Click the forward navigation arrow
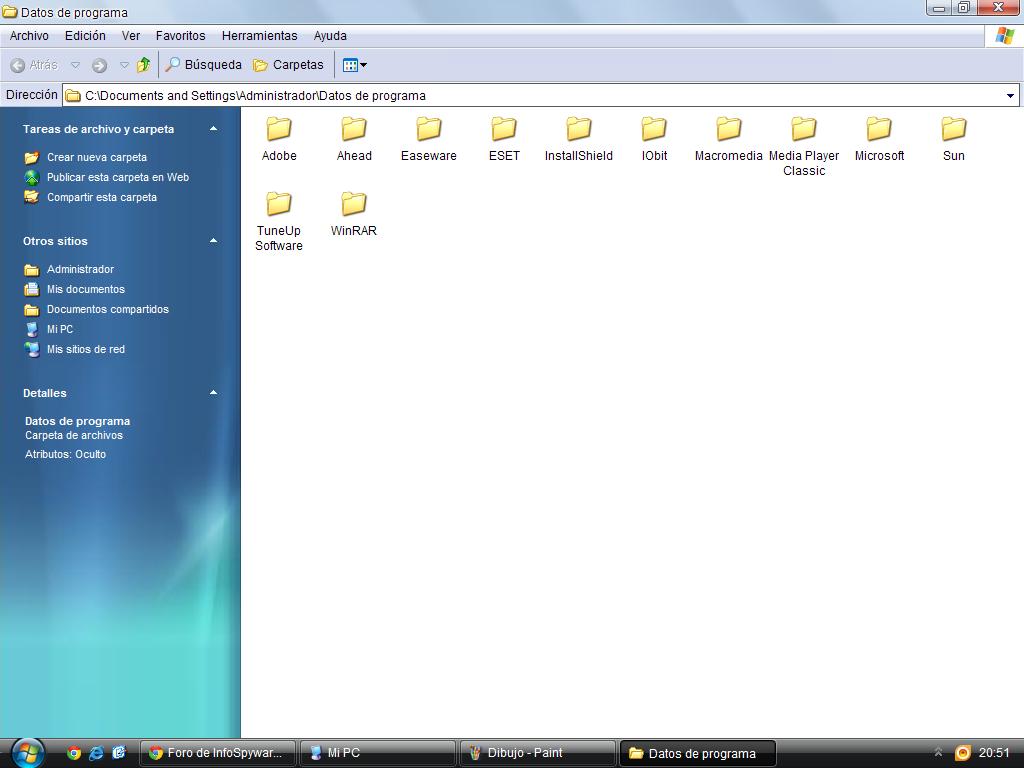 tap(99, 65)
